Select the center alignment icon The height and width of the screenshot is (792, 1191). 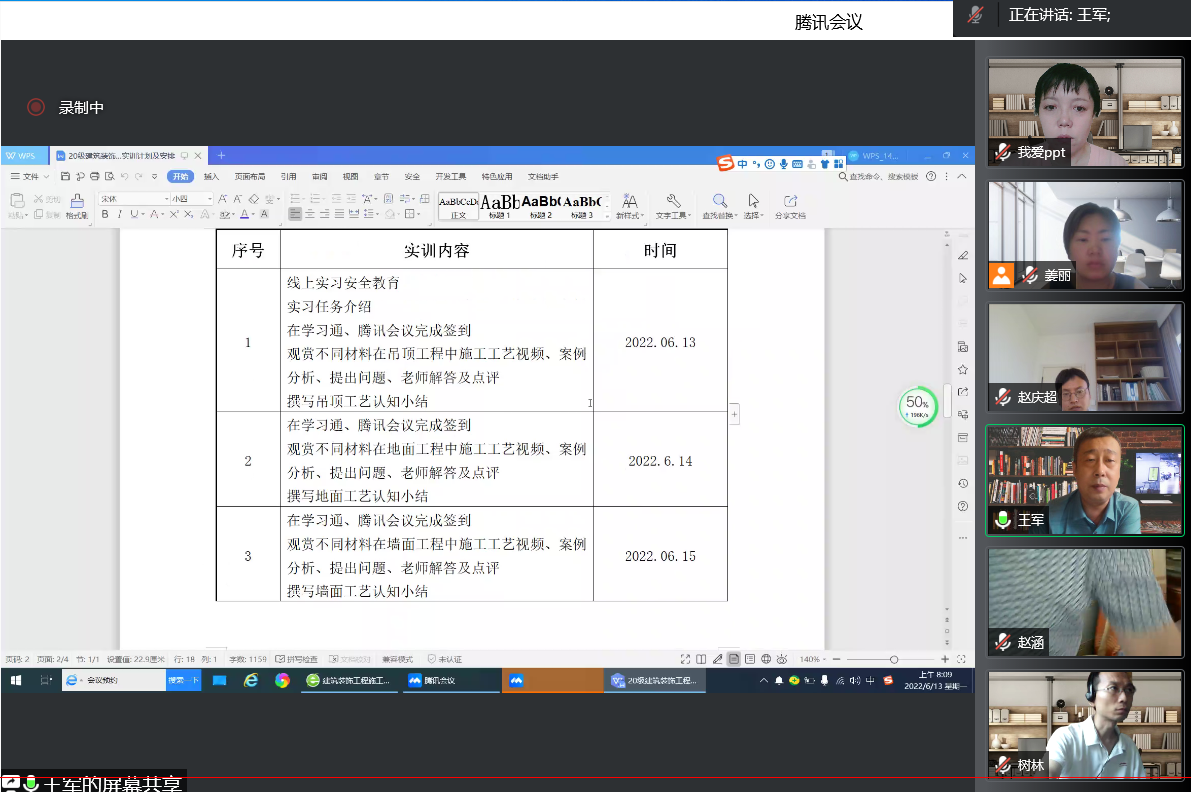pos(310,214)
